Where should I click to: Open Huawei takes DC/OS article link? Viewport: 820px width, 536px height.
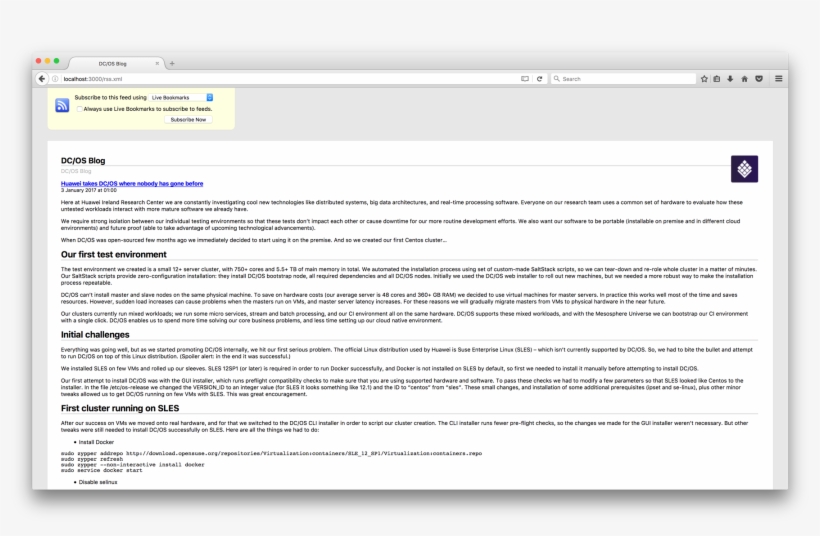click(132, 184)
